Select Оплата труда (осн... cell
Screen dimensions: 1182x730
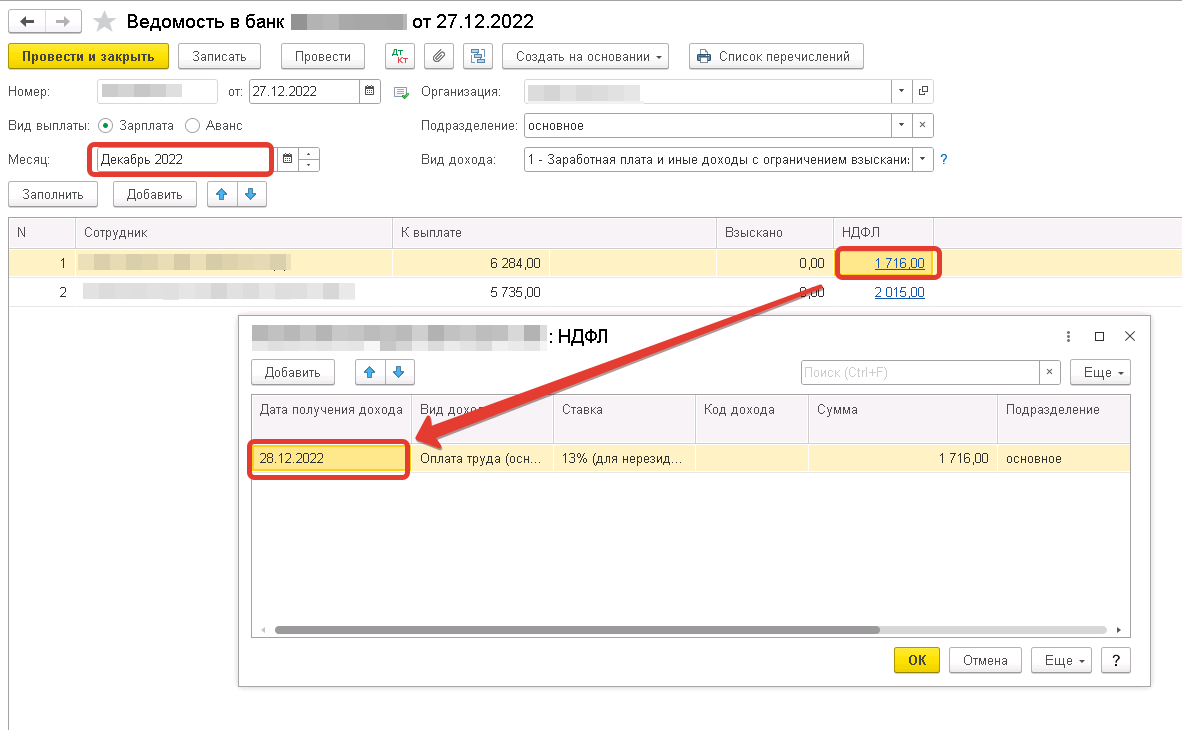[x=482, y=458]
